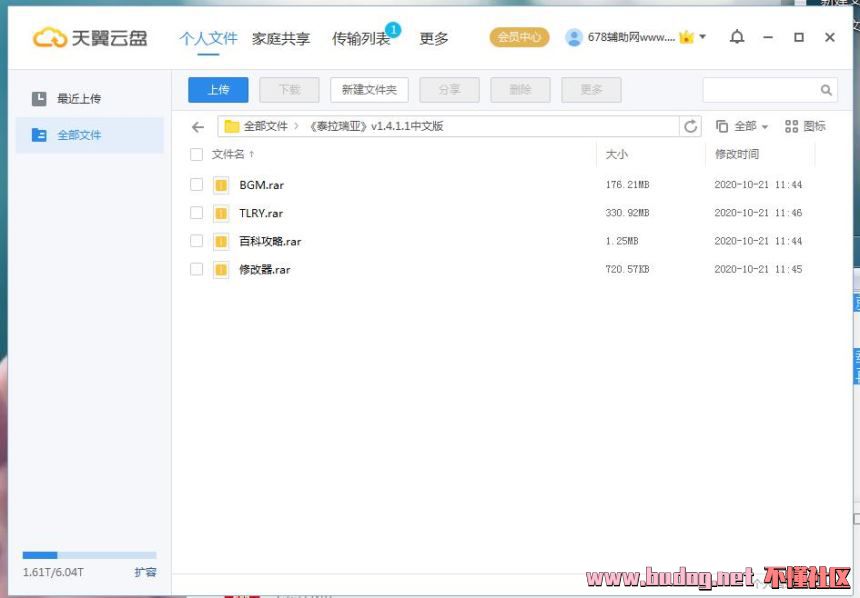Viewport: 860px width, 598px height.
Task: Click the user account avatar icon
Action: [574, 37]
